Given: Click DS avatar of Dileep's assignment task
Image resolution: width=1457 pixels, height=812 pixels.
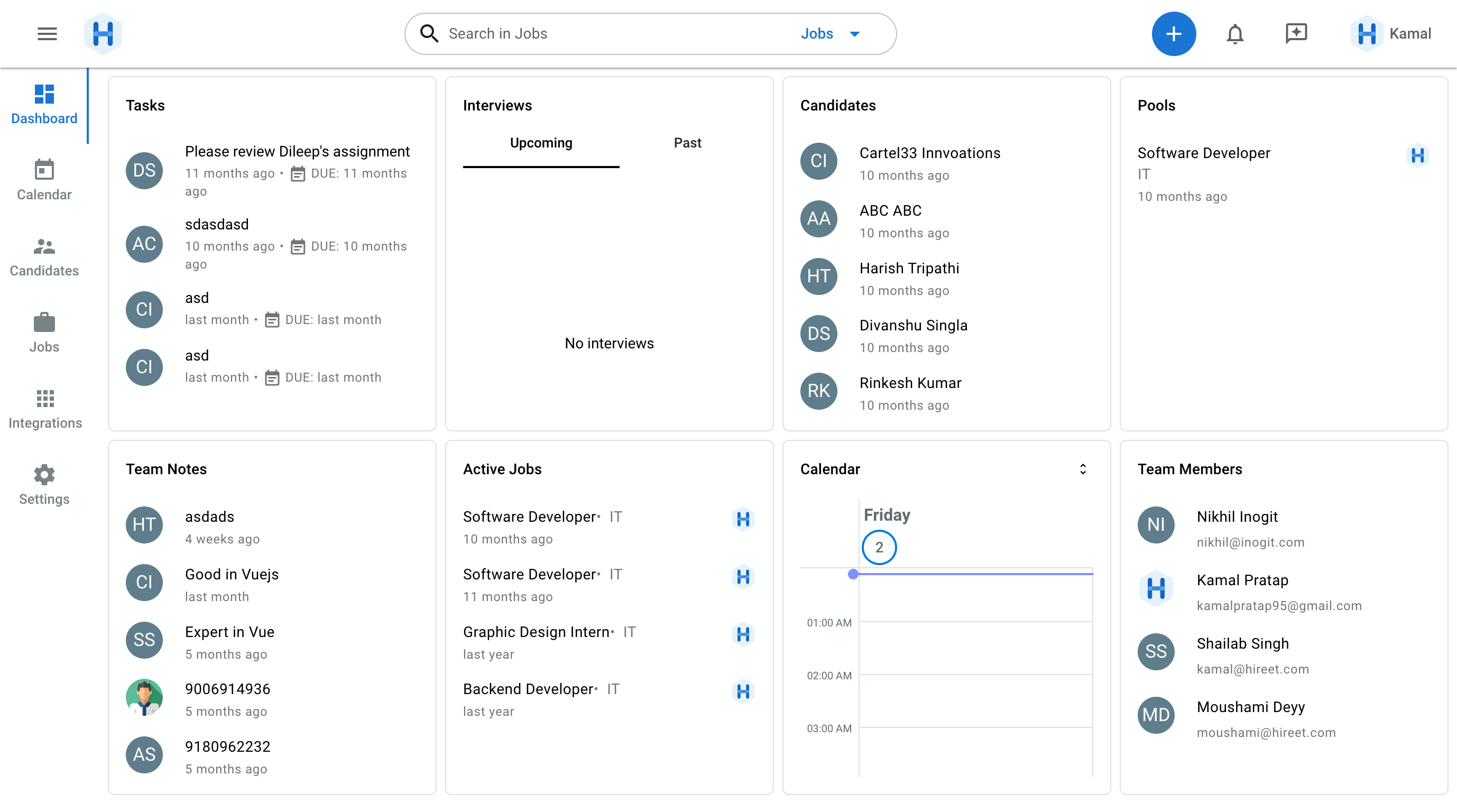Looking at the screenshot, I should pyautogui.click(x=144, y=170).
